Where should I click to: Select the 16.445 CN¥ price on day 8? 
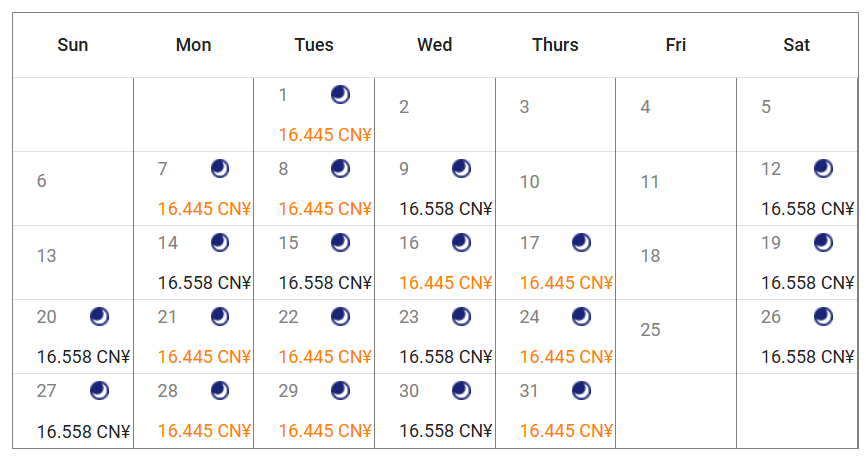point(325,209)
